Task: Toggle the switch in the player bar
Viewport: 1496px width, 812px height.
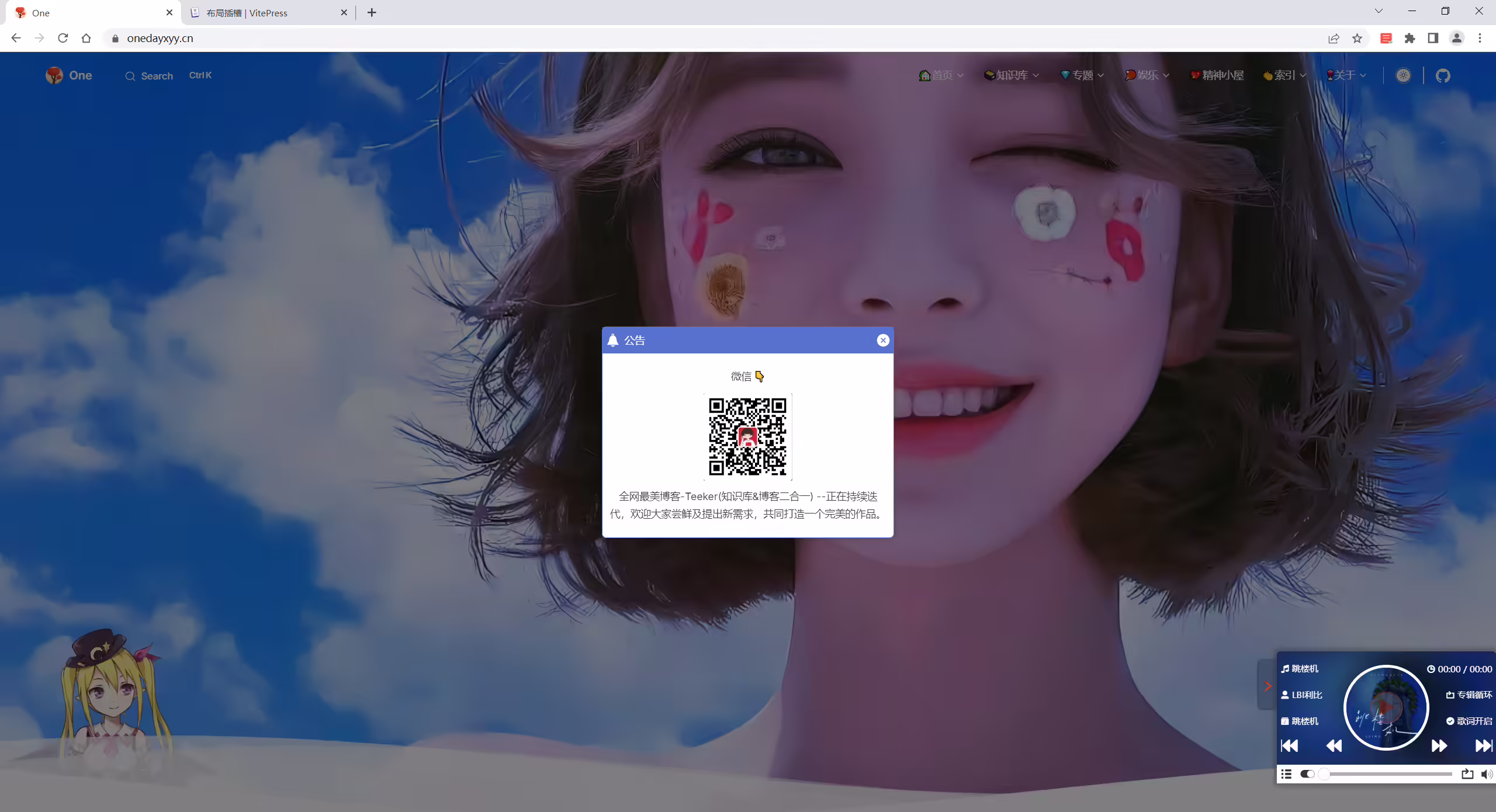Action: pos(1307,774)
